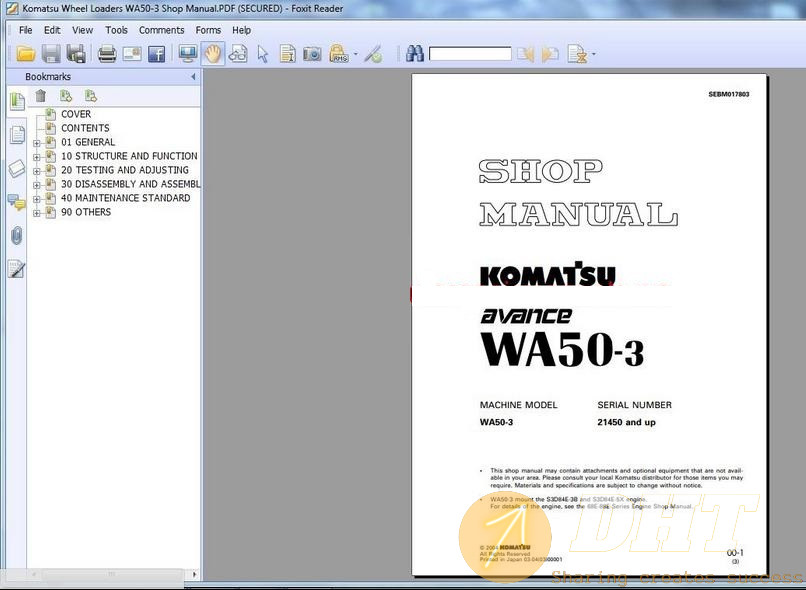Image resolution: width=806 pixels, height=590 pixels.
Task: Open the View menu
Action: coord(82,30)
